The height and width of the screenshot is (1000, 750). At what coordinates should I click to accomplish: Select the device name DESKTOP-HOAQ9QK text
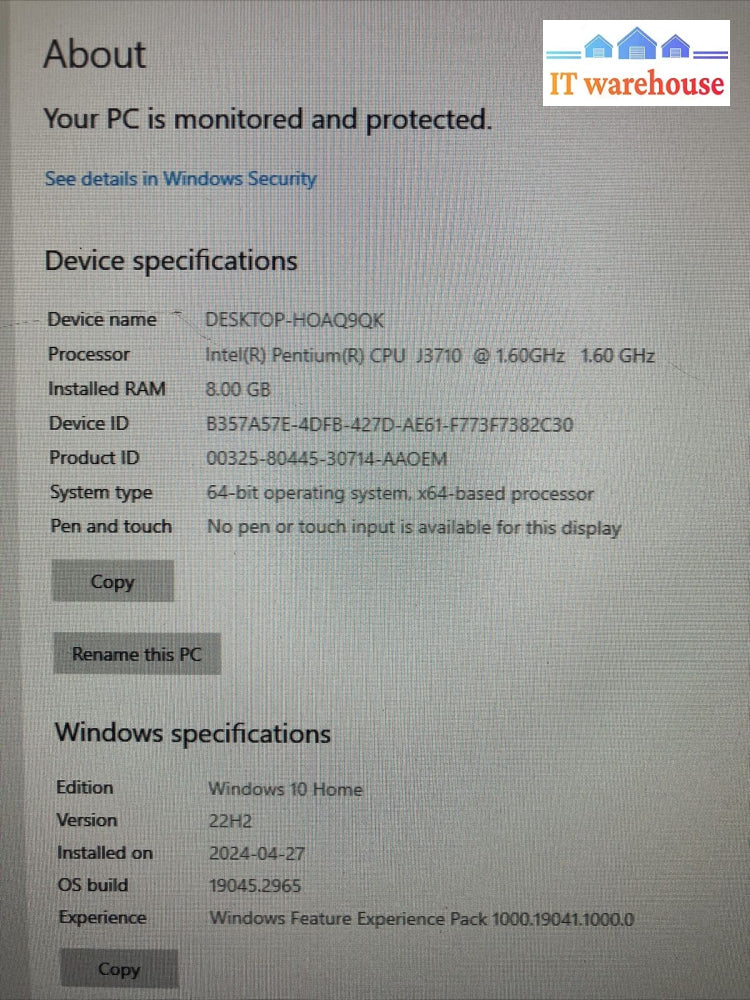[295, 320]
